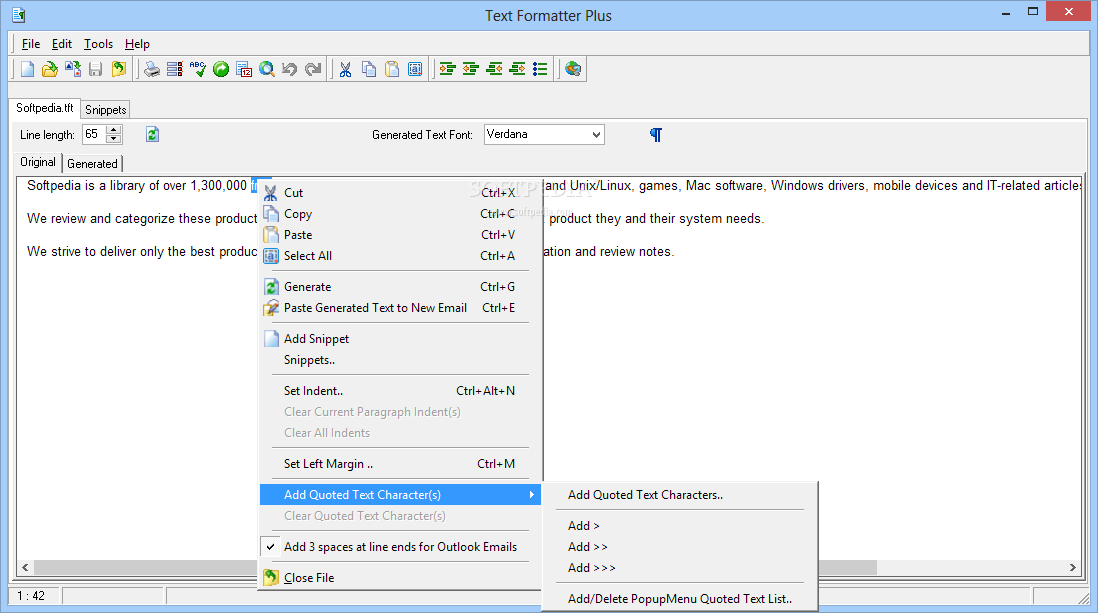This screenshot has height=613, width=1098.
Task: Click the magnifier Find icon in toolbar
Action: (267, 69)
